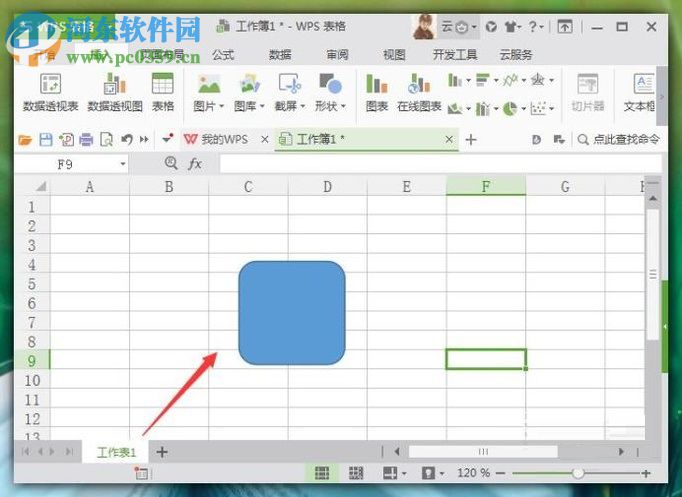Add a new document tab with plus

pos(471,140)
